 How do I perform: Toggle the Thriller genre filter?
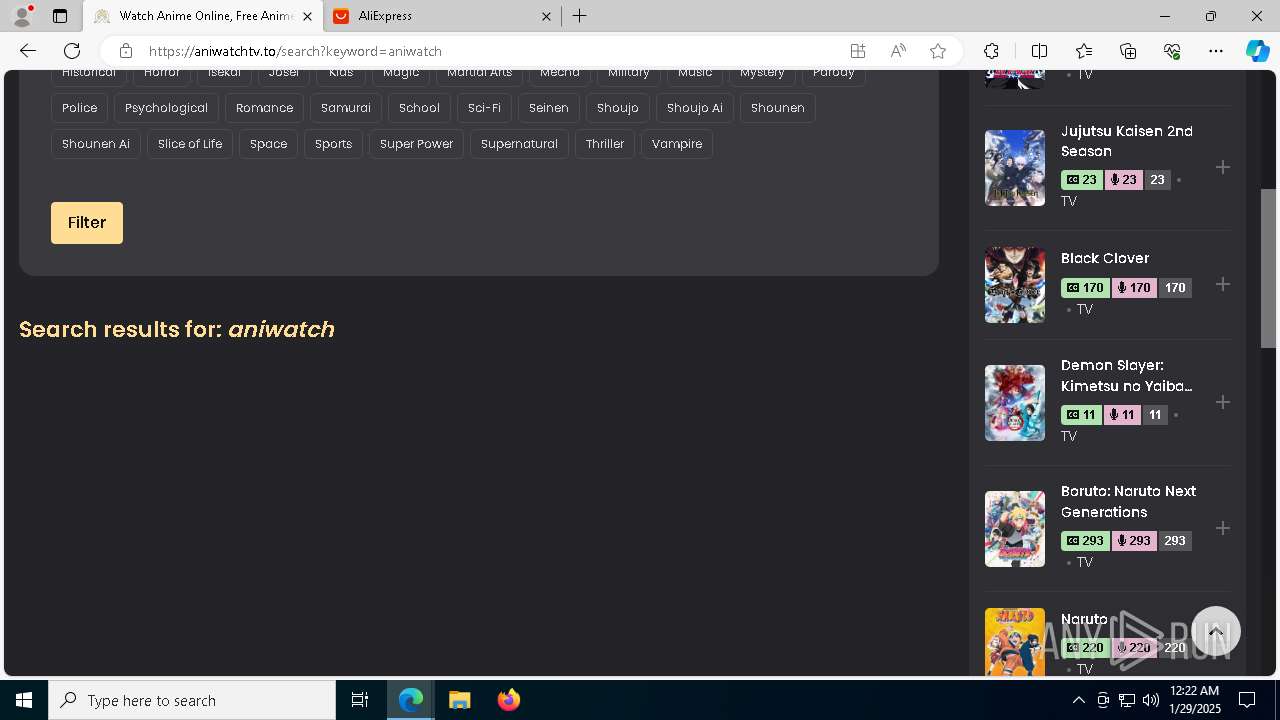point(605,144)
